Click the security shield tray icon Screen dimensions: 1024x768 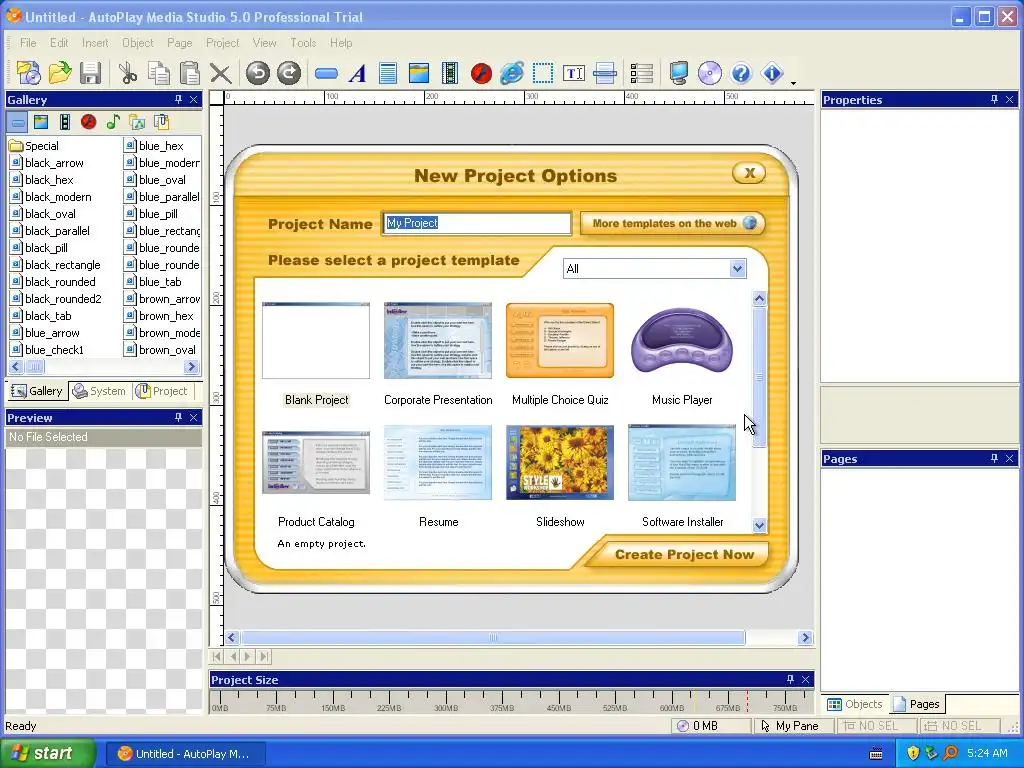point(912,753)
